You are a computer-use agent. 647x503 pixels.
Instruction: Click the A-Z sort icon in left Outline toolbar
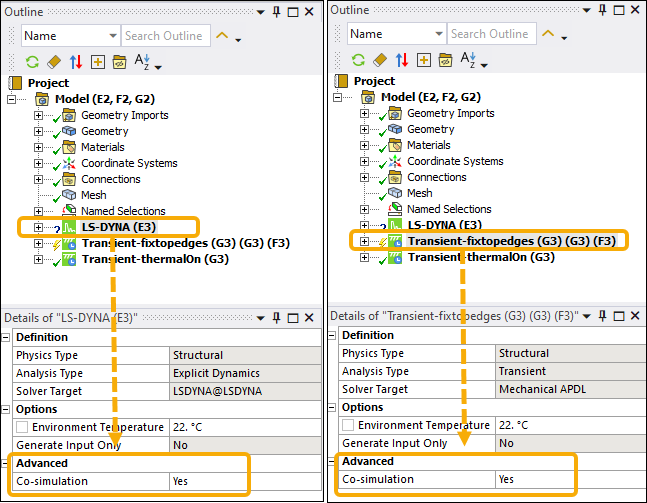(140, 62)
